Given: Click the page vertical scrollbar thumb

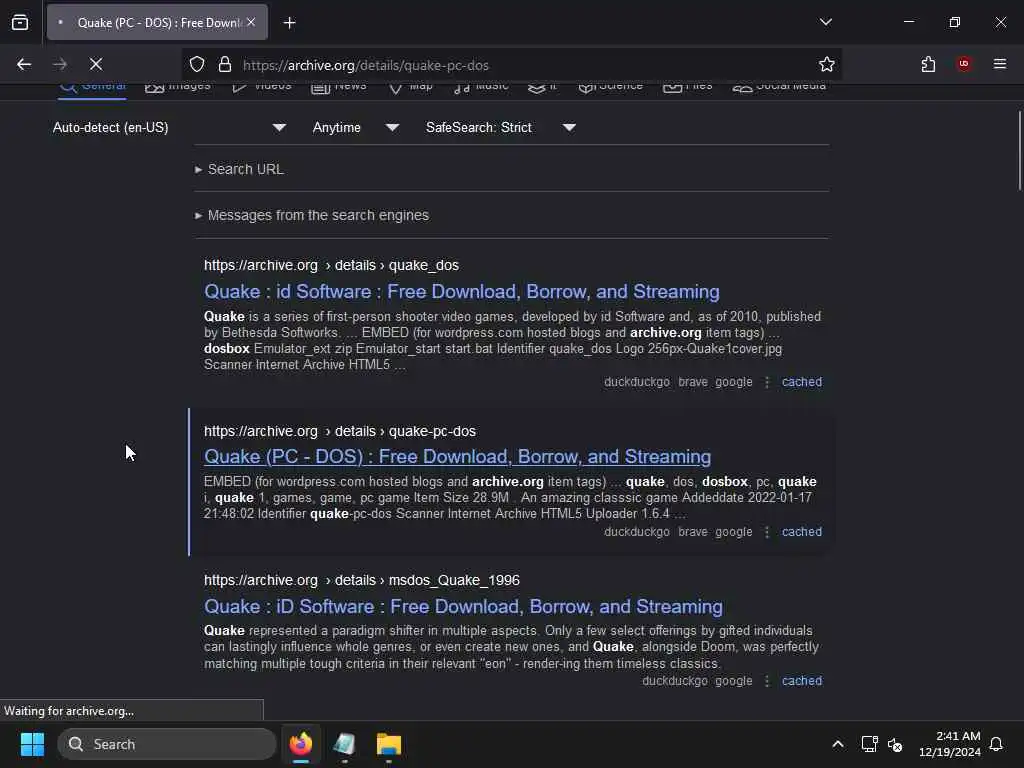Looking at the screenshot, I should click(1019, 151).
